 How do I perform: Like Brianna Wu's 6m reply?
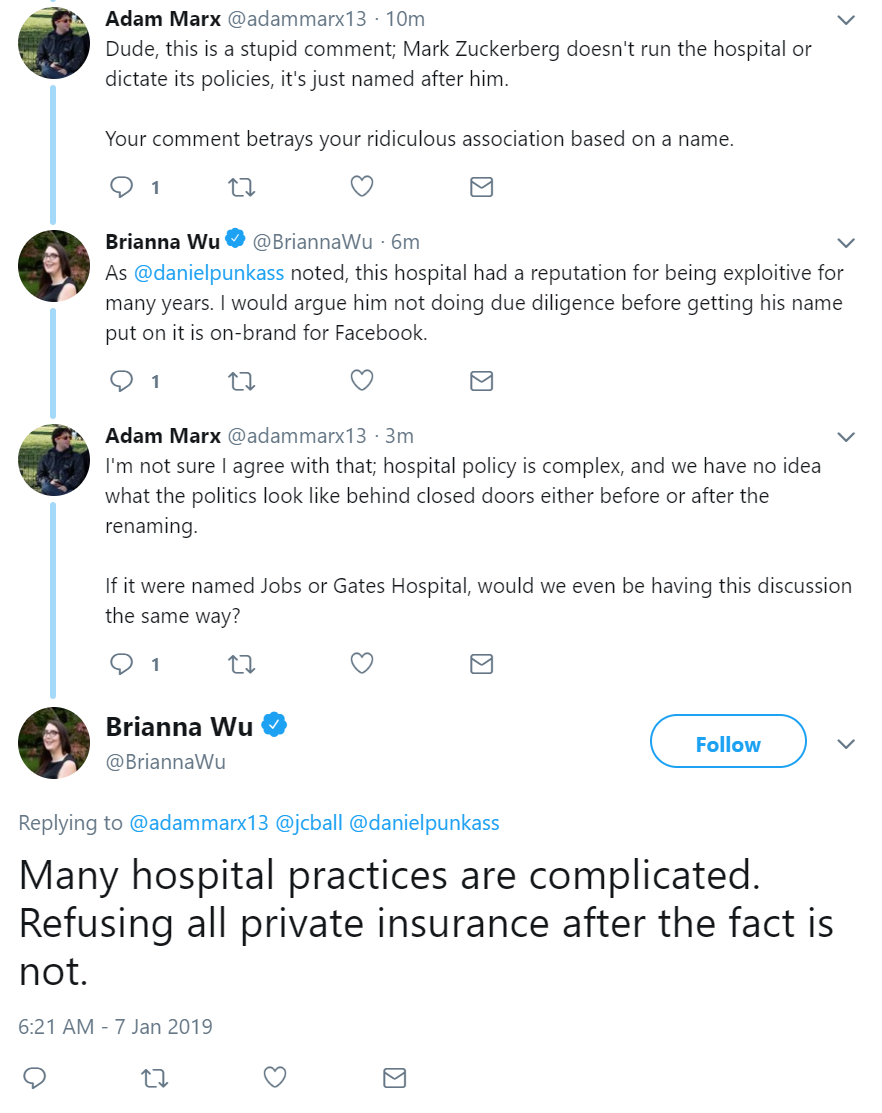click(x=362, y=380)
